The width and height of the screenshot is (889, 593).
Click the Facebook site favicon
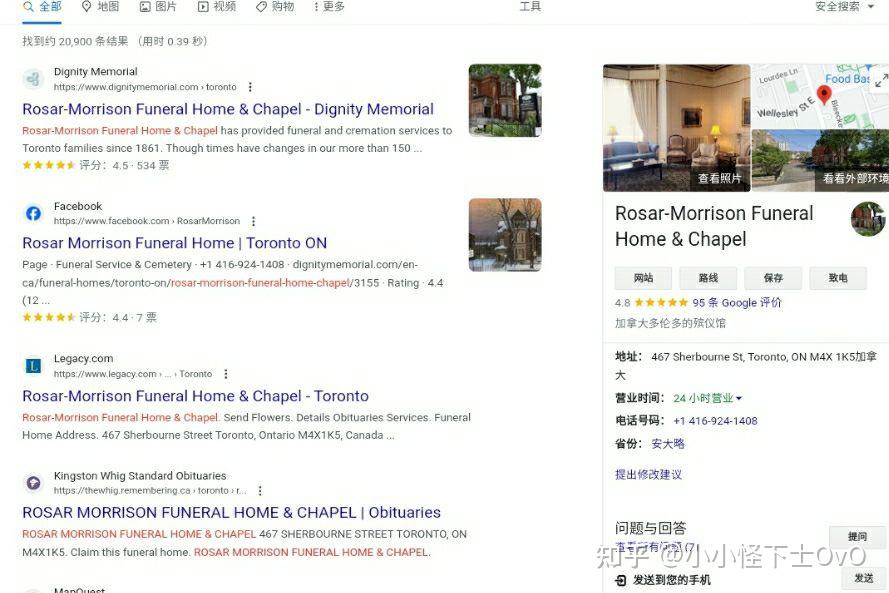[33, 213]
